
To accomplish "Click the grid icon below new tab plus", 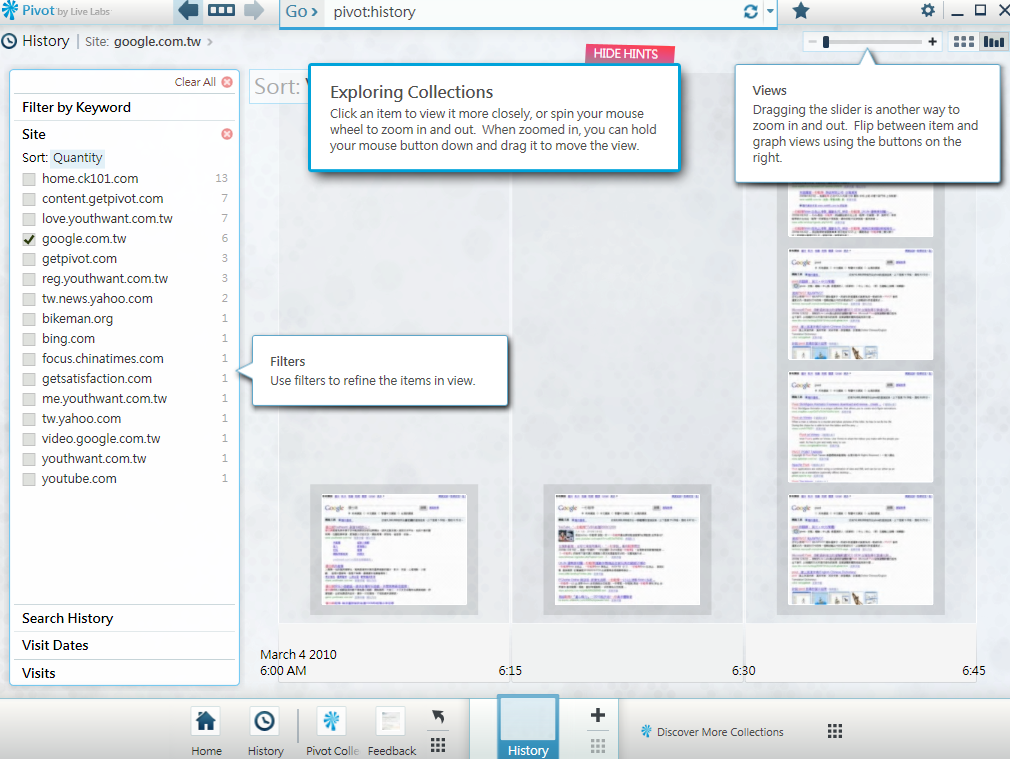I will click(598, 746).
